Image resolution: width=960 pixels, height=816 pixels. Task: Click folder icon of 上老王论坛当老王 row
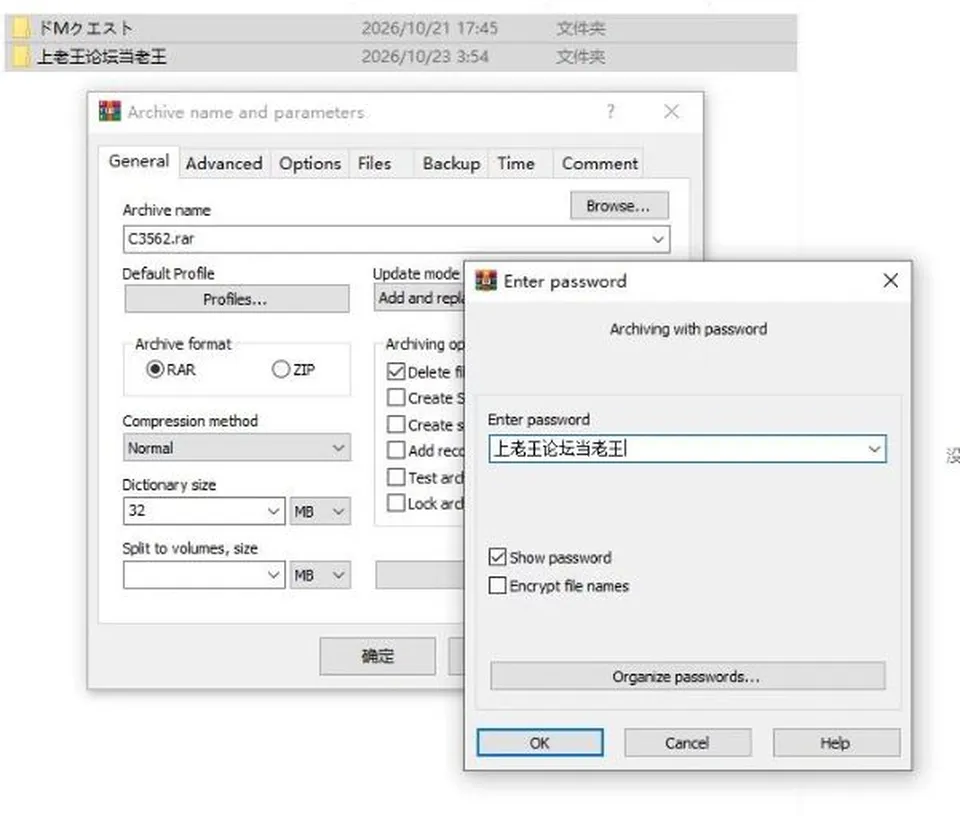click(22, 57)
